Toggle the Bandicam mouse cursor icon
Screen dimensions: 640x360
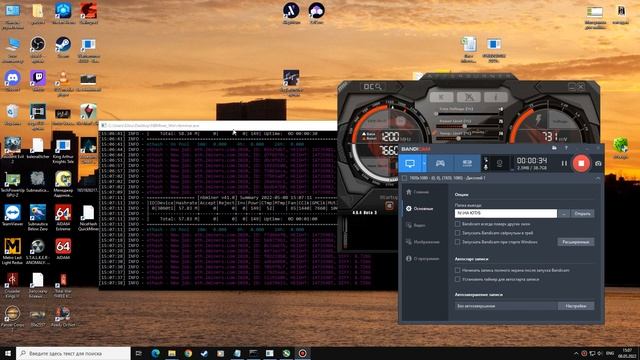[x=486, y=159]
